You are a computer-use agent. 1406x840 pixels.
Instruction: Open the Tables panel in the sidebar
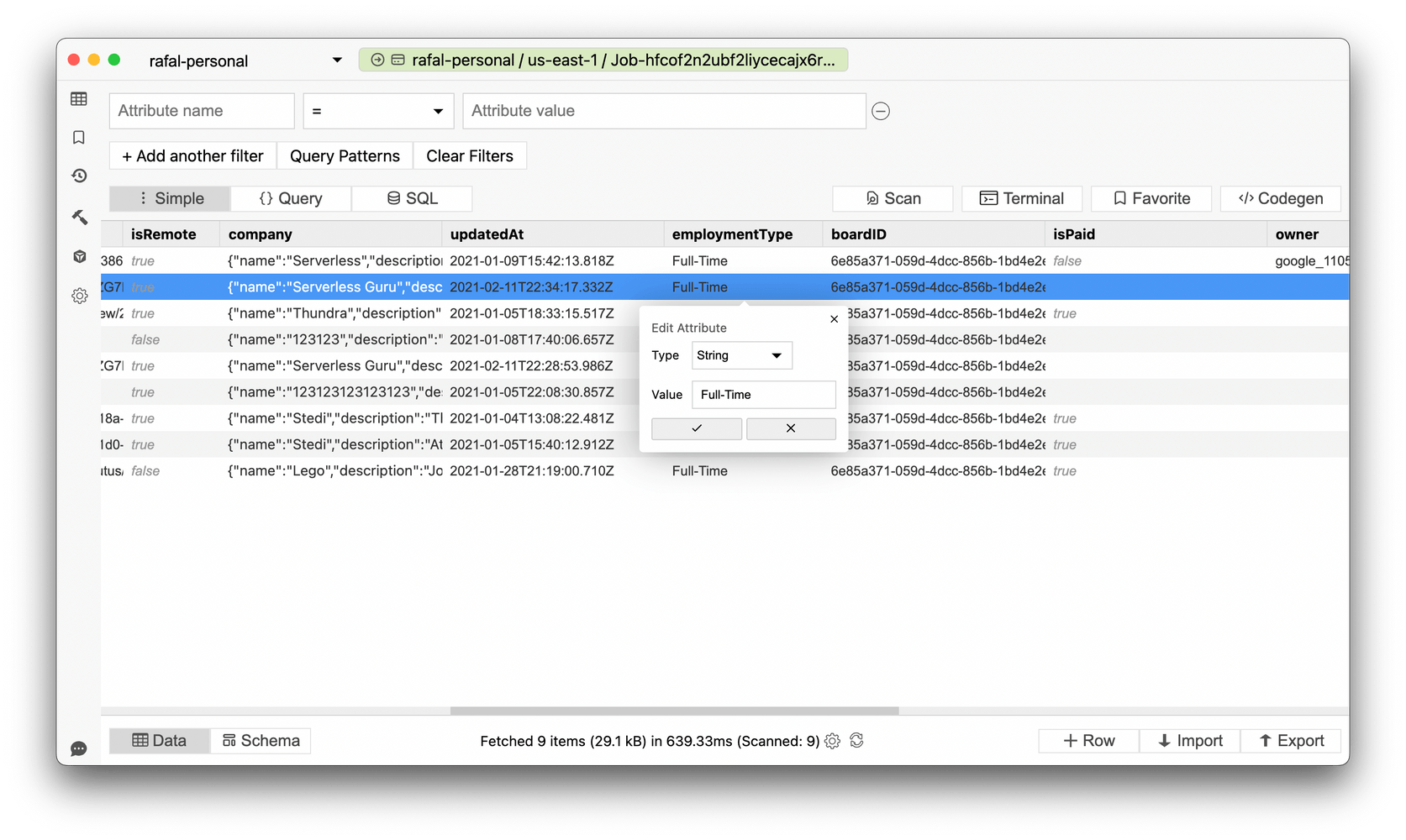78,98
